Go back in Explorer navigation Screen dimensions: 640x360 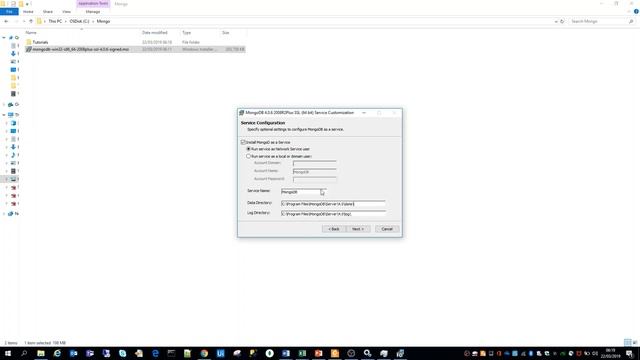coord(6,21)
